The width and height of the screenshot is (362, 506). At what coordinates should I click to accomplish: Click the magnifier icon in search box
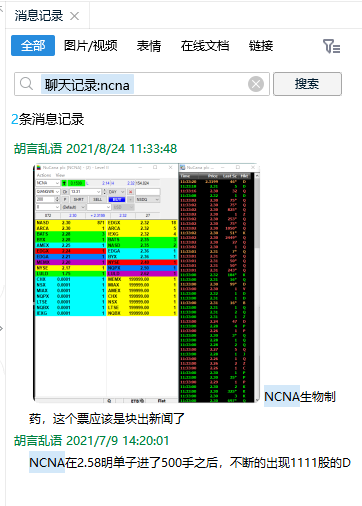pos(26,84)
